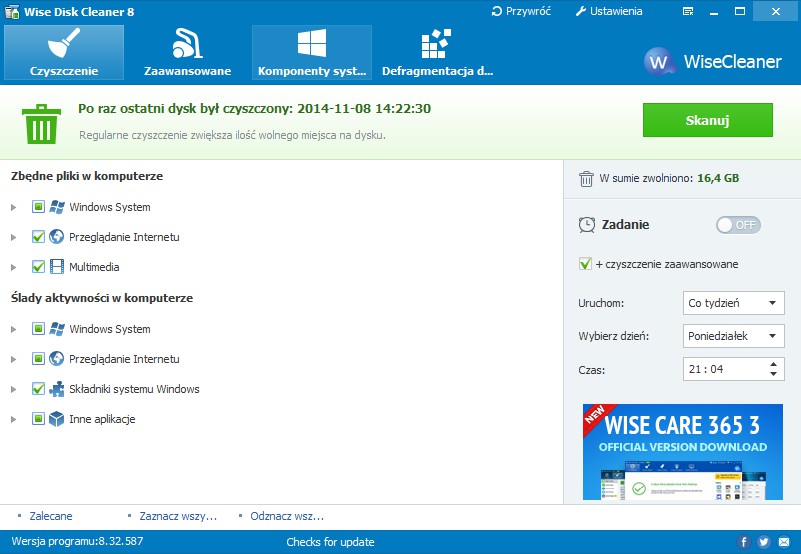Click the globe icon of Przeglądanie Internetu under Ślady aktywności
Viewport: 801px width, 554px height.
[57, 359]
